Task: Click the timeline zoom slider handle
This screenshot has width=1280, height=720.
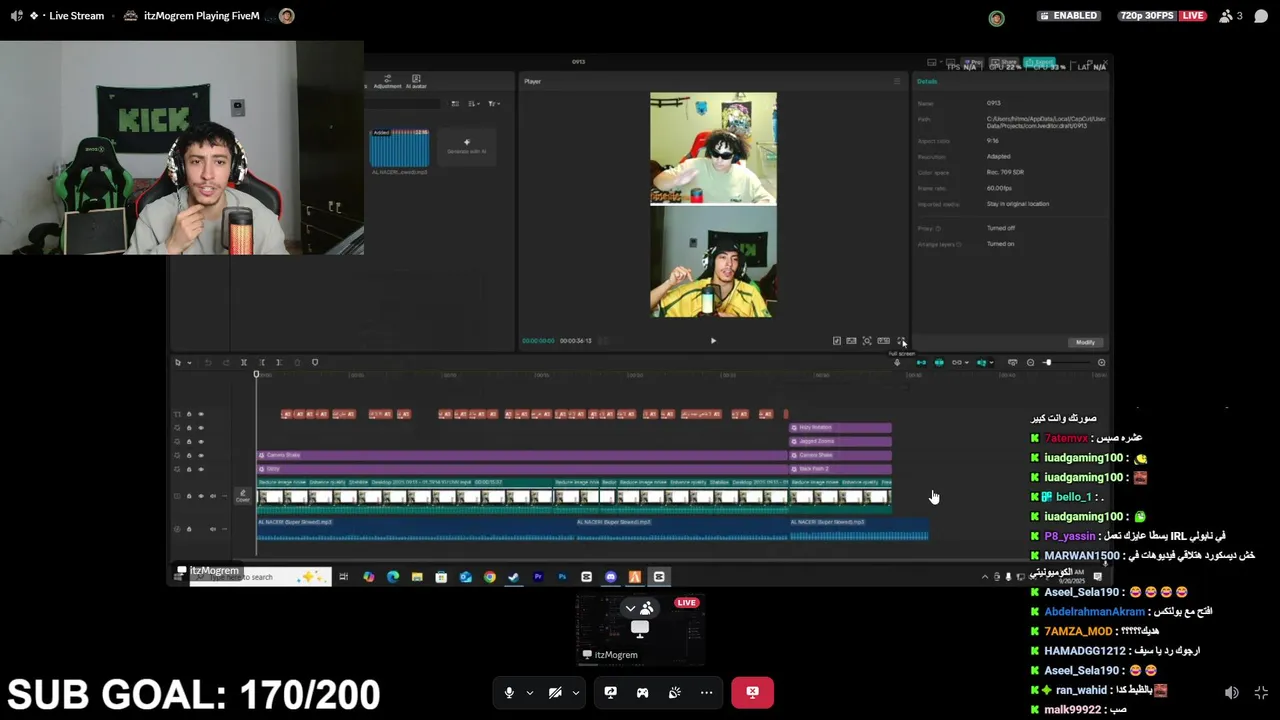Action: pyautogui.click(x=1047, y=363)
